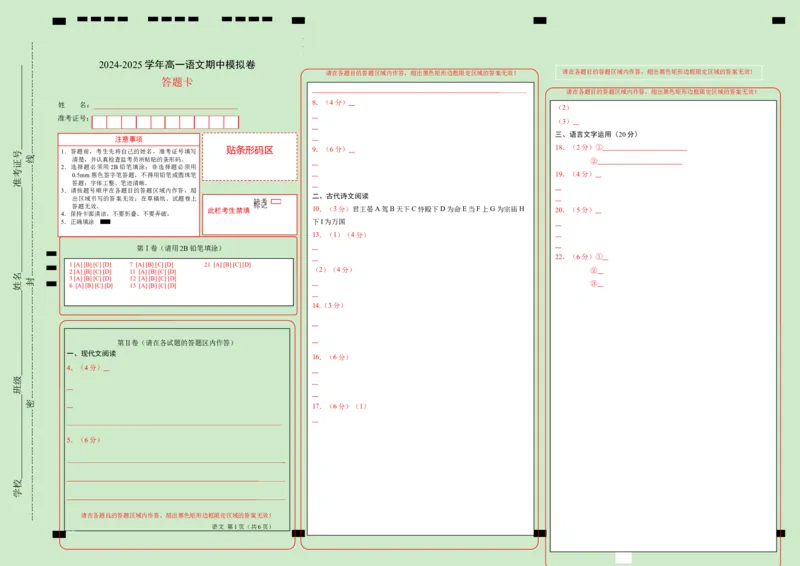Click the 姓名 name input line
This screenshot has height=566, width=800.
[x=165, y=104]
